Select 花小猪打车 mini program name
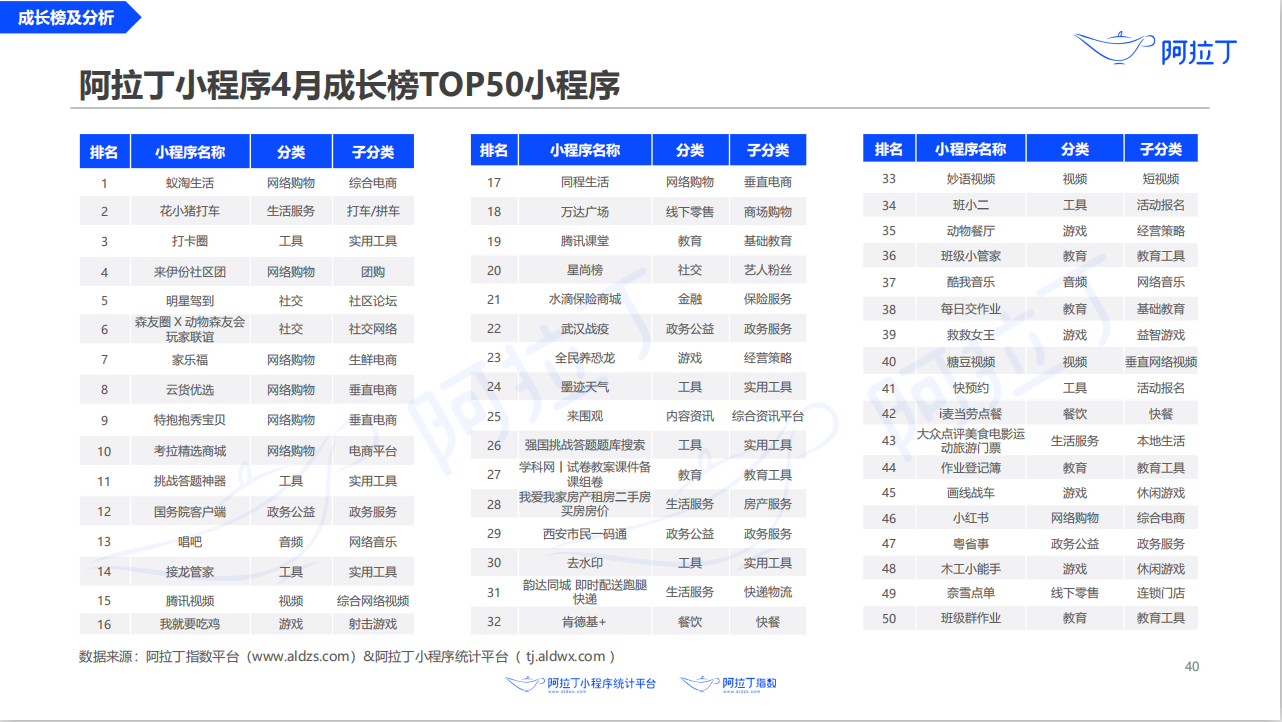Image resolution: width=1282 pixels, height=722 pixels. point(190,211)
